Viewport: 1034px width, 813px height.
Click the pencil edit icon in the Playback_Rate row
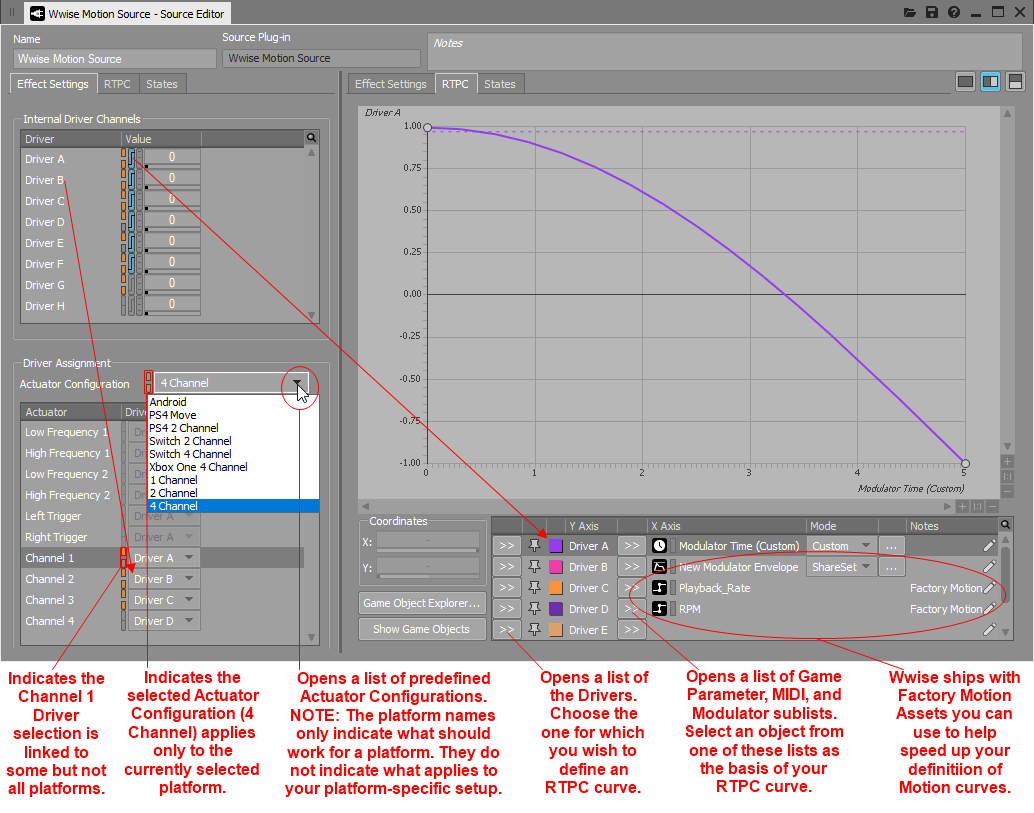989,587
